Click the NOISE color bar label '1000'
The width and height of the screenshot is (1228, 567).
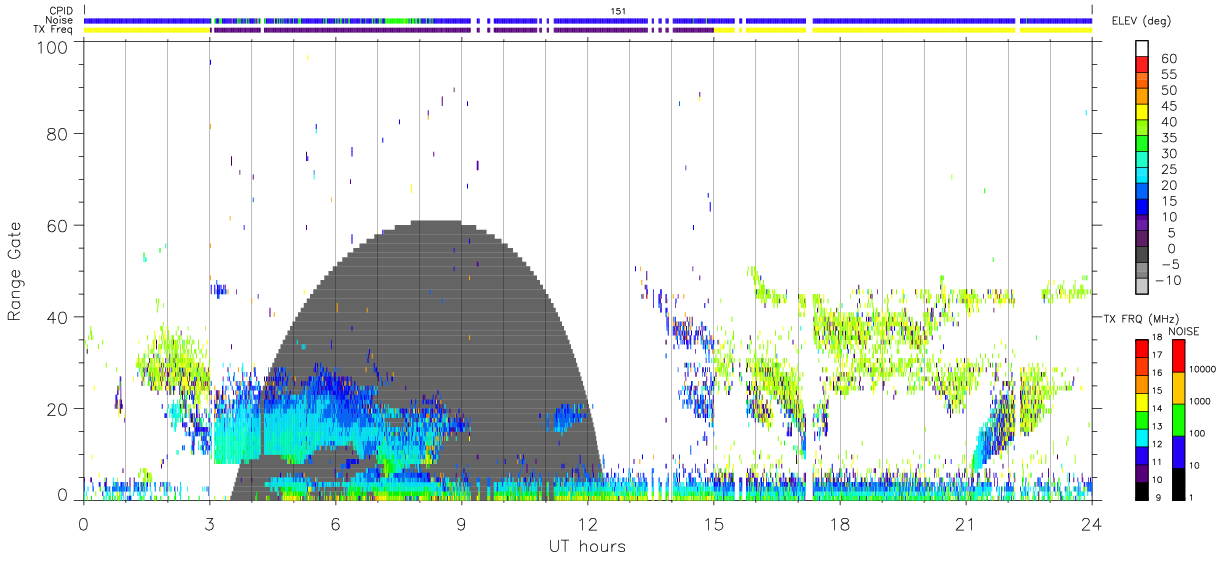pos(1198,401)
